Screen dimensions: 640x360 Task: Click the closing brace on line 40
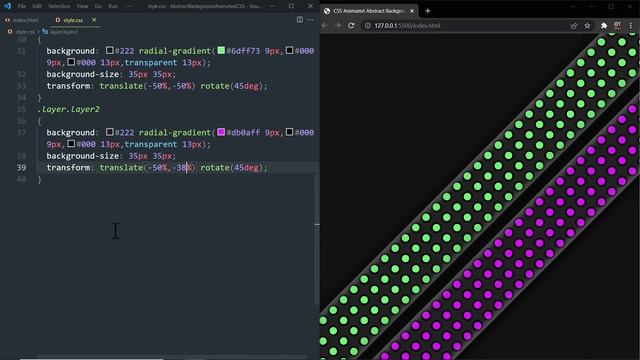tap(39, 179)
